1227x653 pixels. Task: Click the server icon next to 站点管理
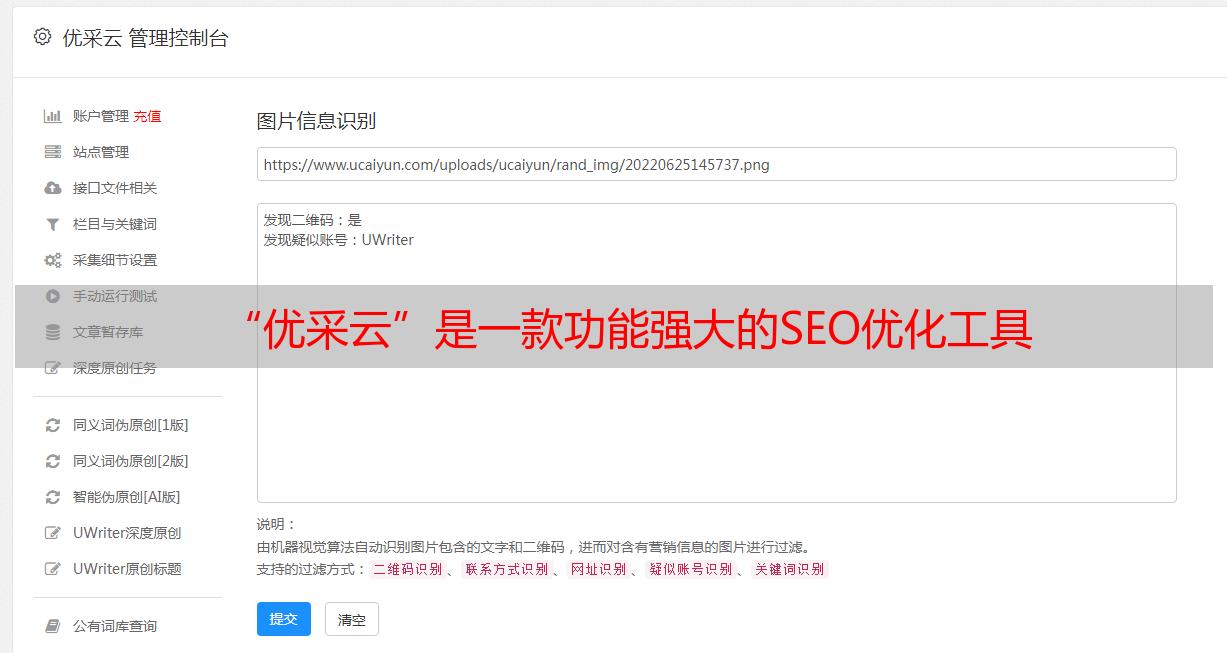tap(53, 152)
